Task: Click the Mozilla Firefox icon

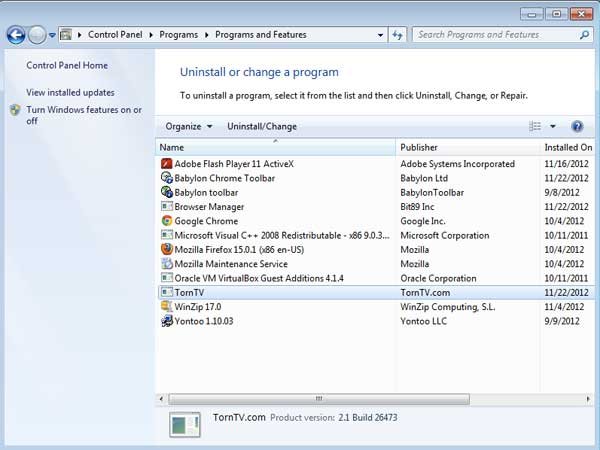Action: click(x=166, y=249)
